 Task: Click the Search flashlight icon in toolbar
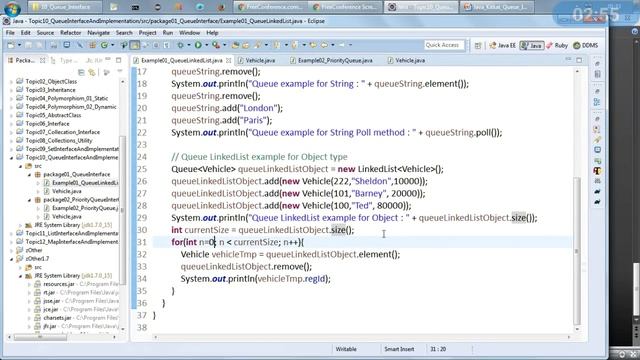tap(258, 45)
